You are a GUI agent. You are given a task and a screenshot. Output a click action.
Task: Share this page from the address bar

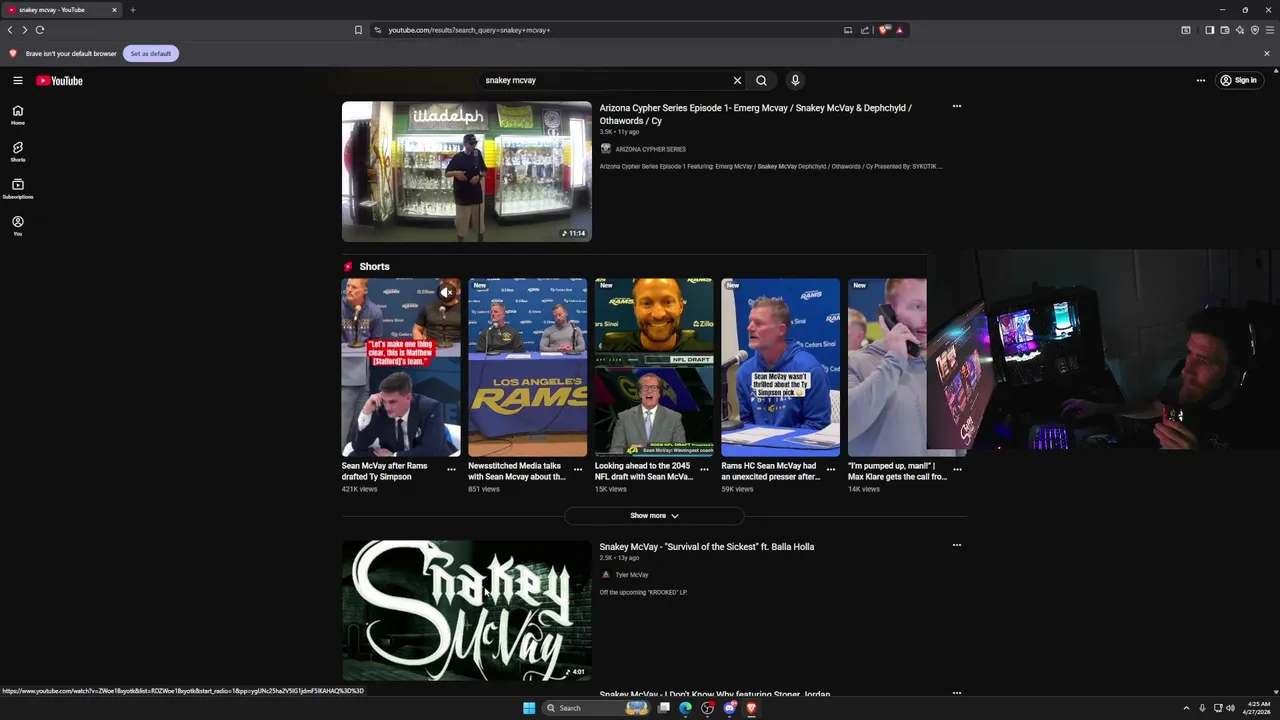(865, 30)
